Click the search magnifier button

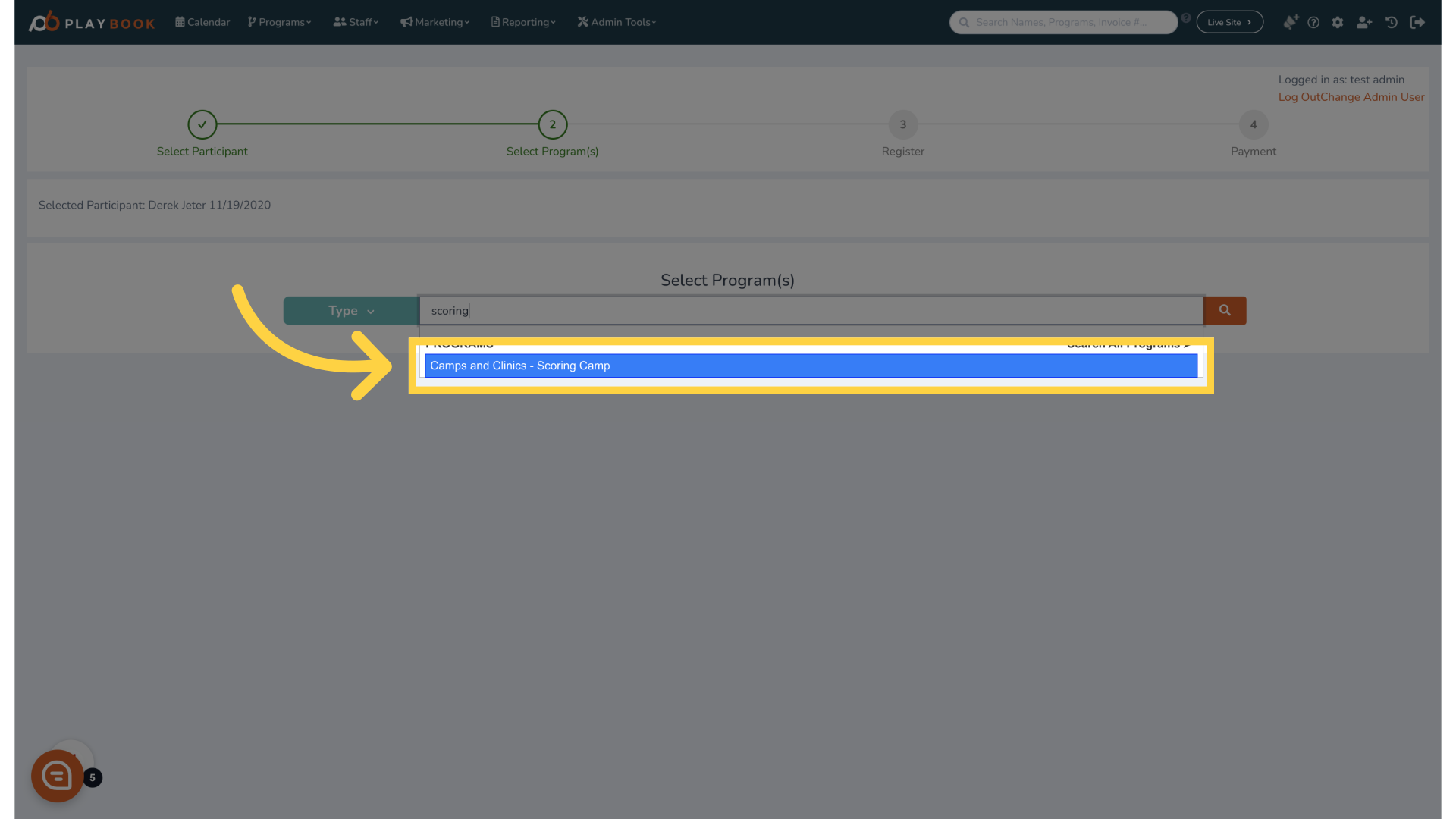(1225, 310)
